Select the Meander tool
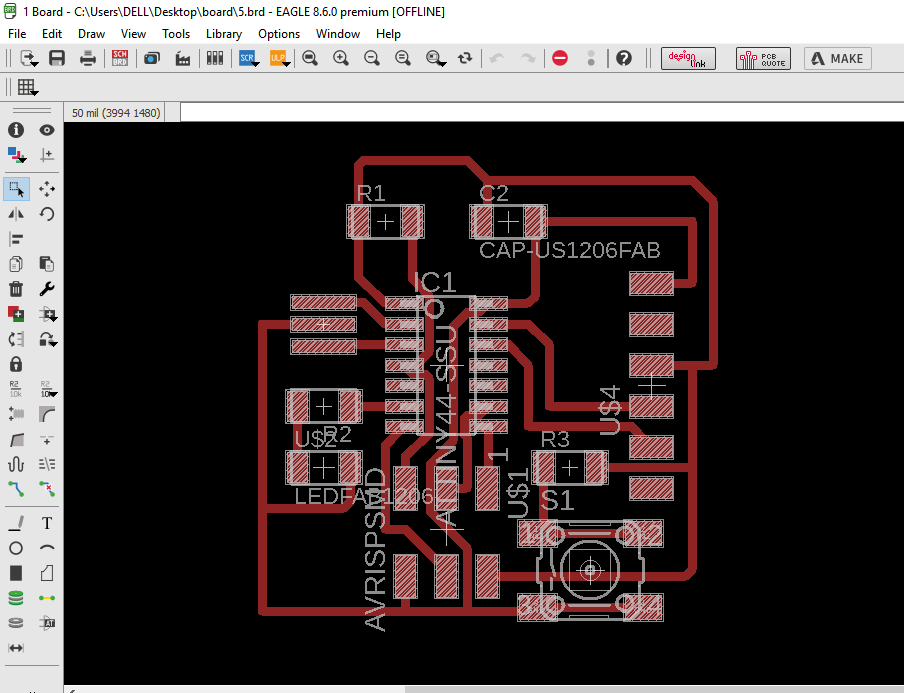The image size is (904, 693). [16, 465]
